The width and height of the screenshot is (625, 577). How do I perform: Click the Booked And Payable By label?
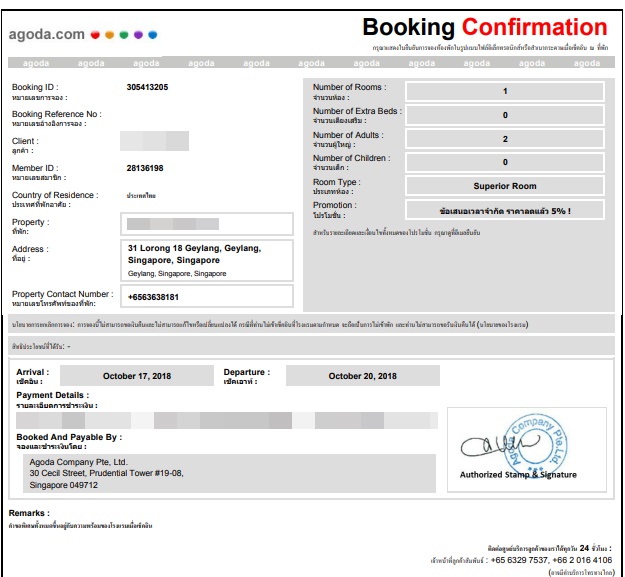click(x=69, y=437)
